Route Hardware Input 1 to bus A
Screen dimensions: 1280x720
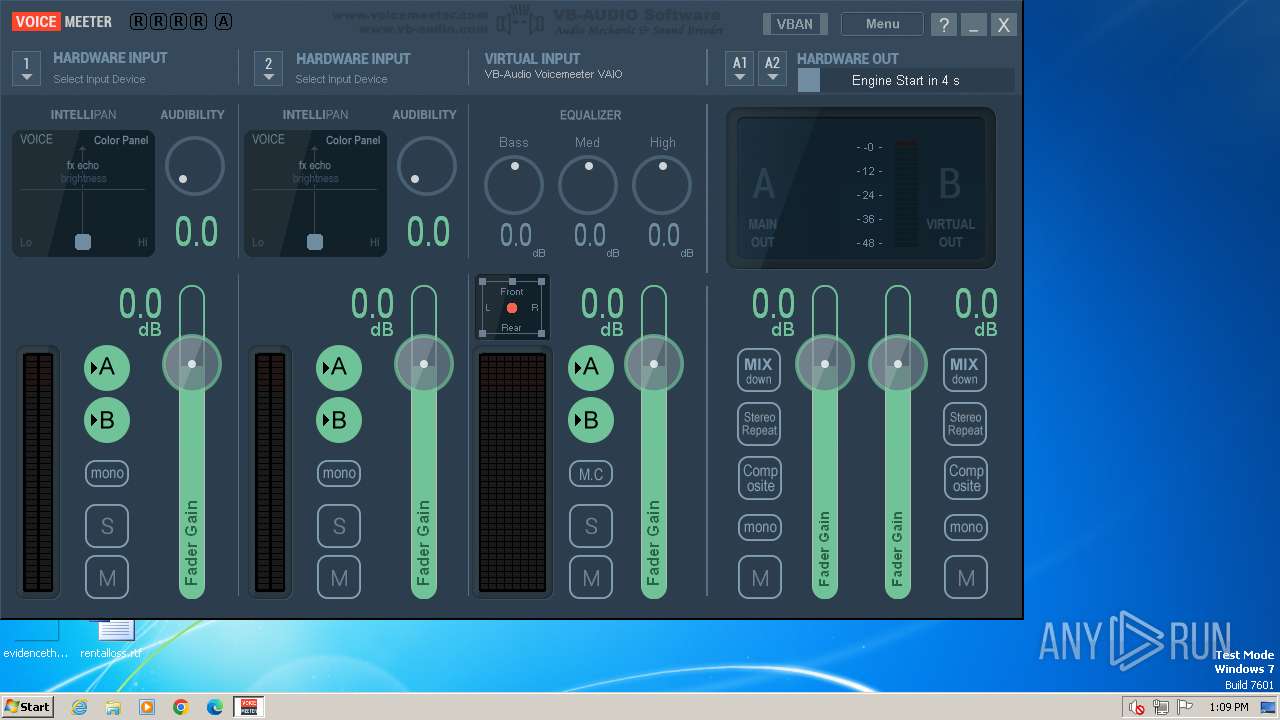[107, 367]
